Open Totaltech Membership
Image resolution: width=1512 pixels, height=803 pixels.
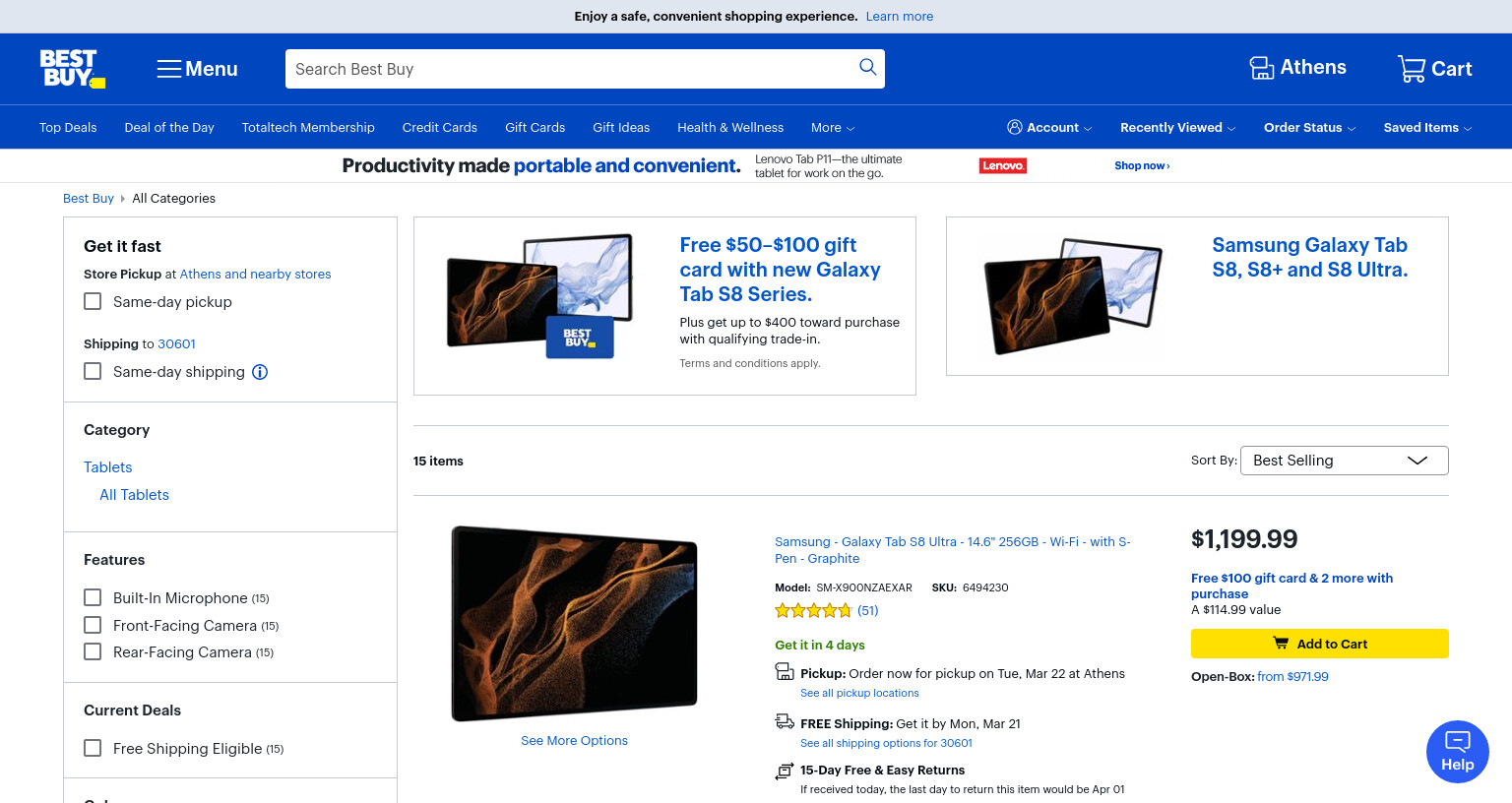308,128
